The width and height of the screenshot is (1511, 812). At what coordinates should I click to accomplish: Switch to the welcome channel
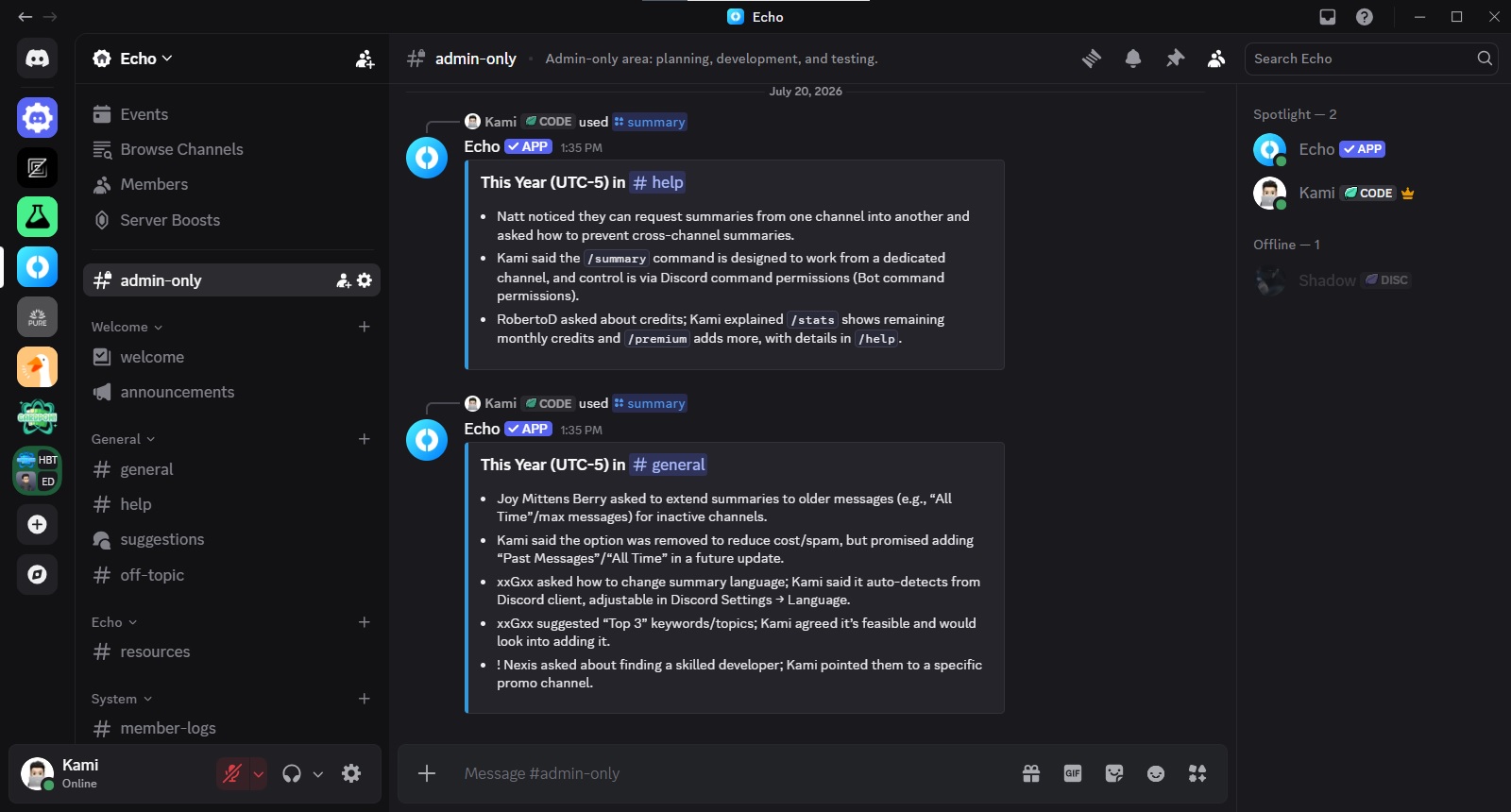click(231, 357)
